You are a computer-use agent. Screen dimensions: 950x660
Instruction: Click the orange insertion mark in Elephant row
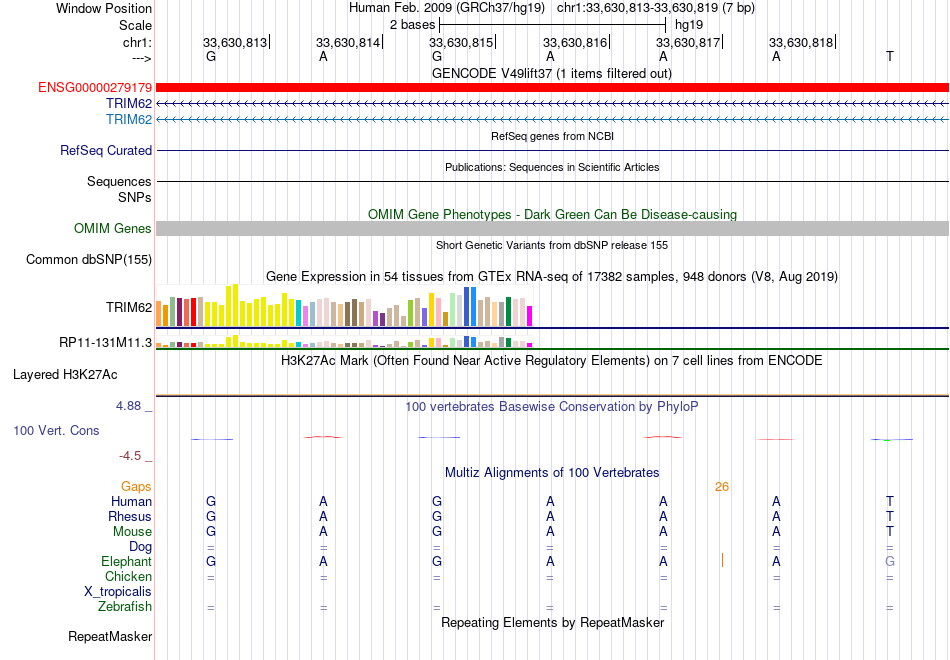pyautogui.click(x=722, y=561)
